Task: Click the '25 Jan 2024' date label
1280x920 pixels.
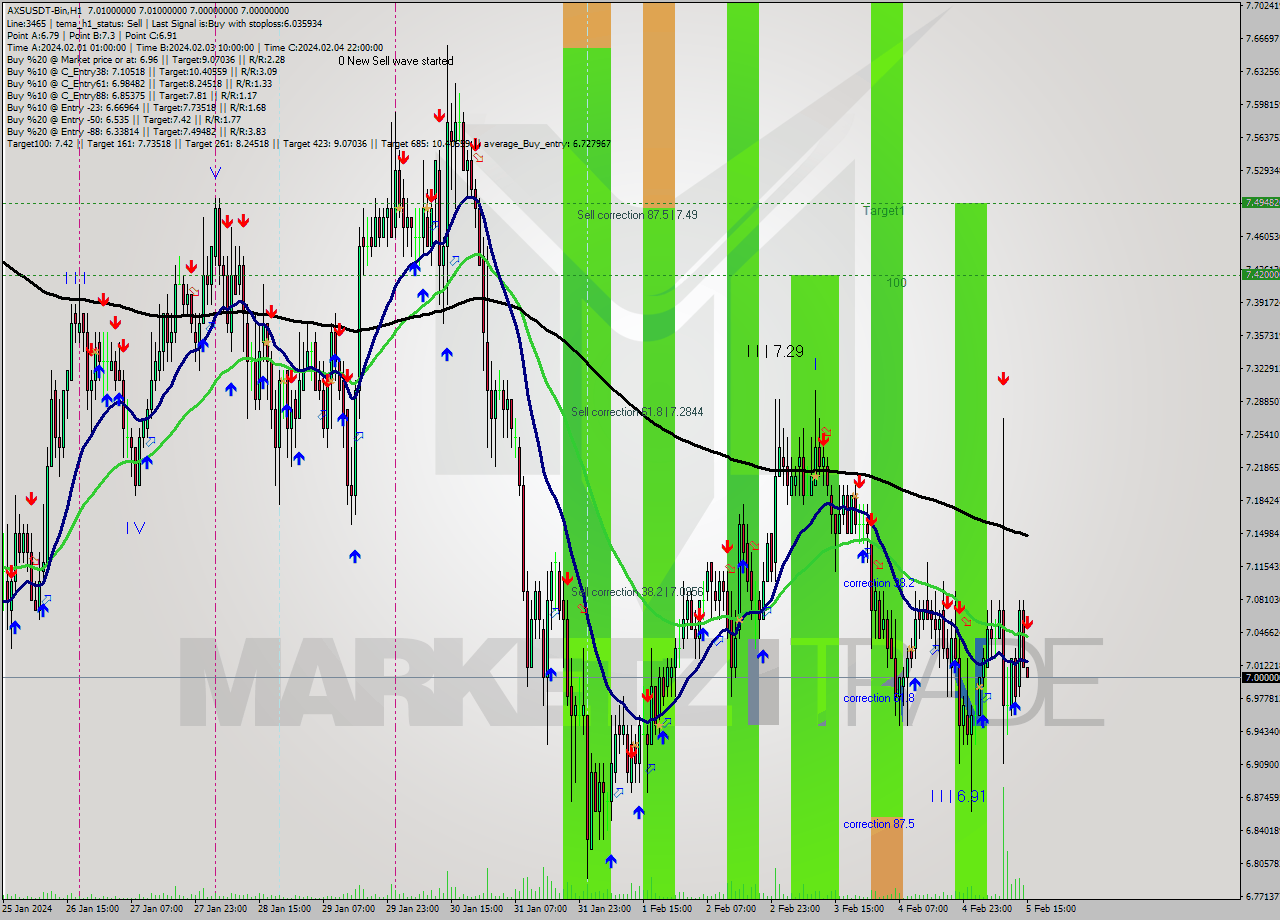Action: coord(28,909)
